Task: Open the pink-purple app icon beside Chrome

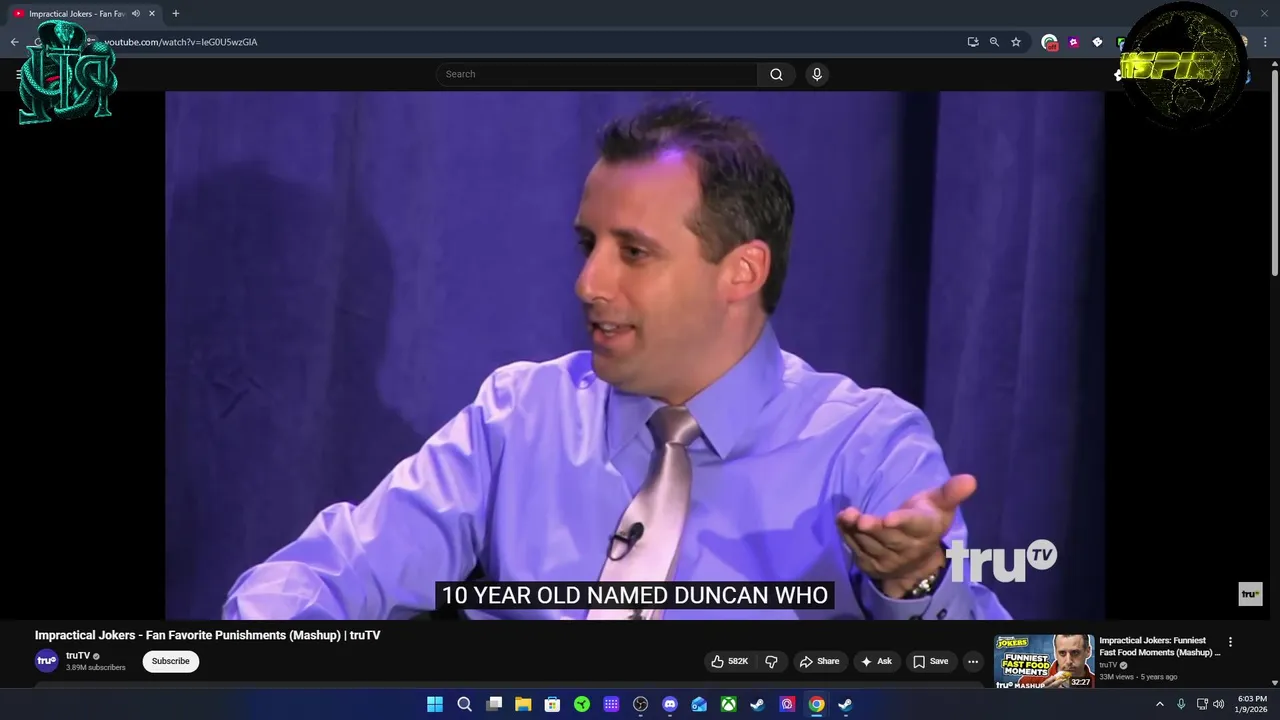Action: click(787, 704)
